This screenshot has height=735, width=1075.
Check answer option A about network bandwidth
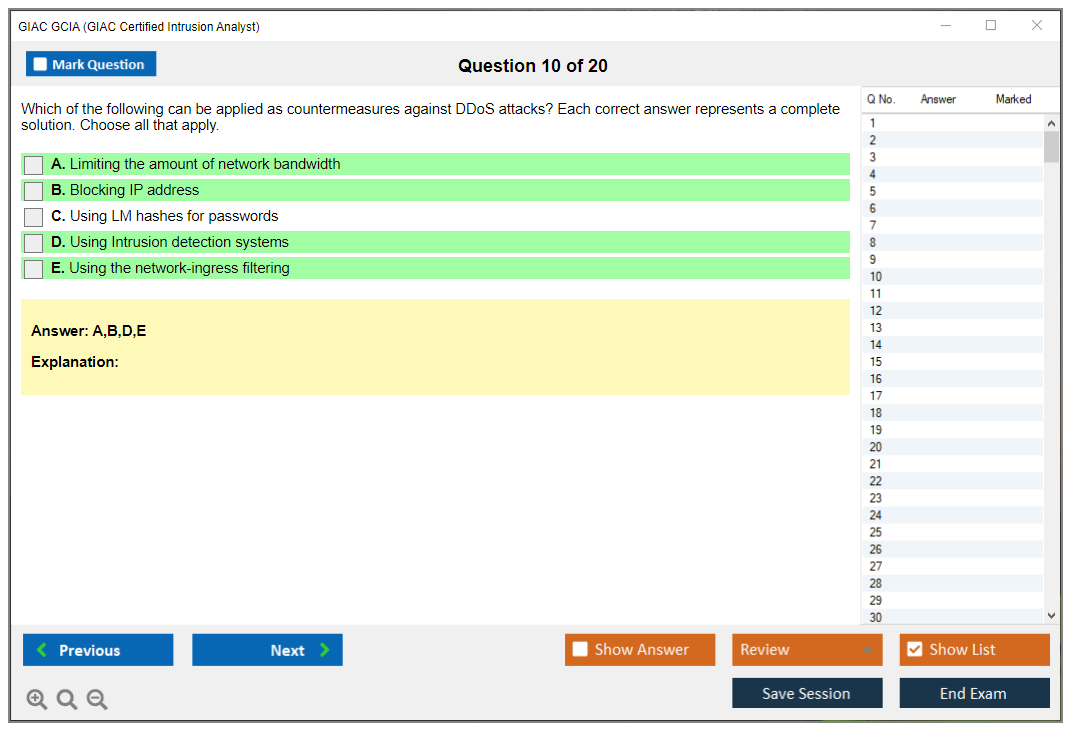(x=33, y=165)
